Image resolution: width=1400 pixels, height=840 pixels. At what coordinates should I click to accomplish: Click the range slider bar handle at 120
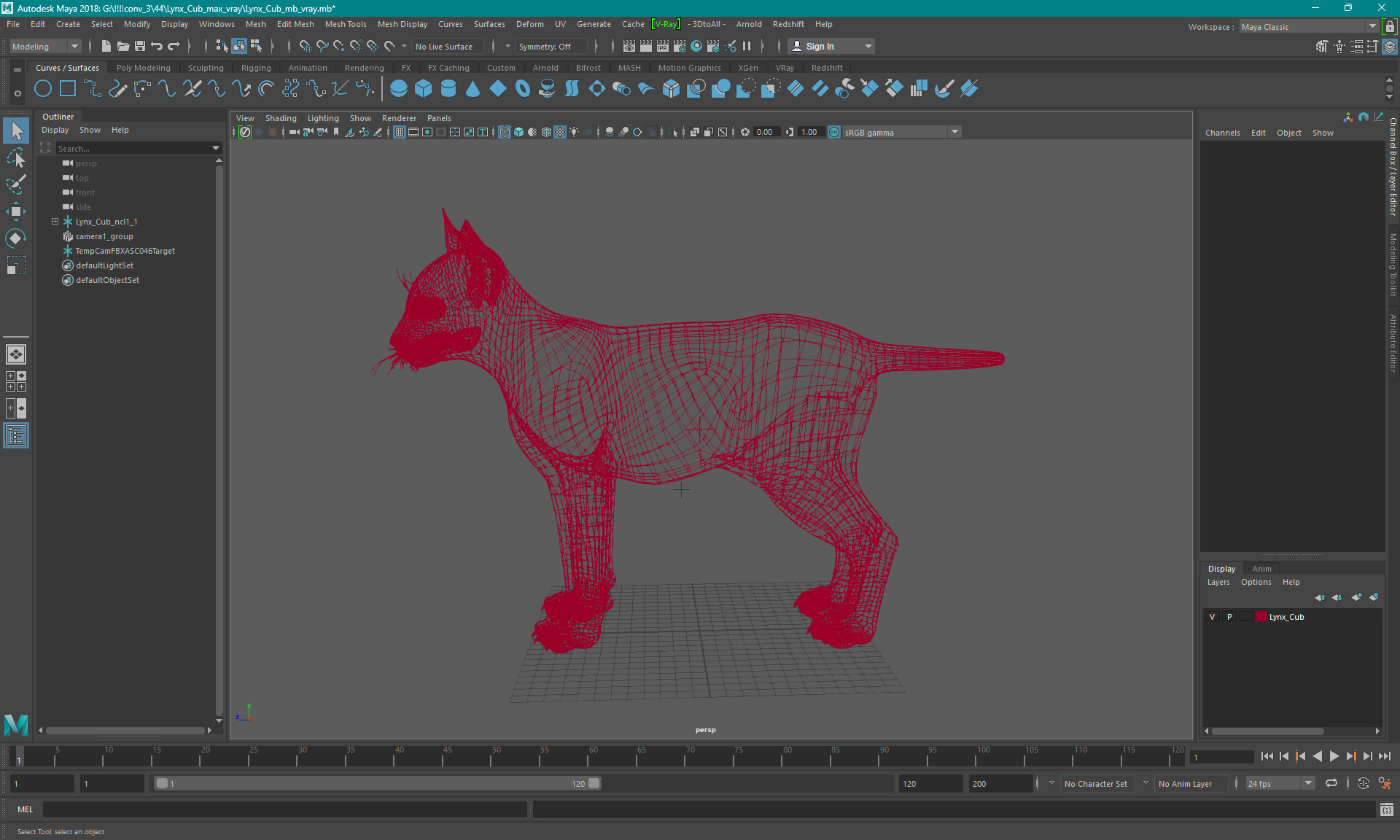[594, 783]
